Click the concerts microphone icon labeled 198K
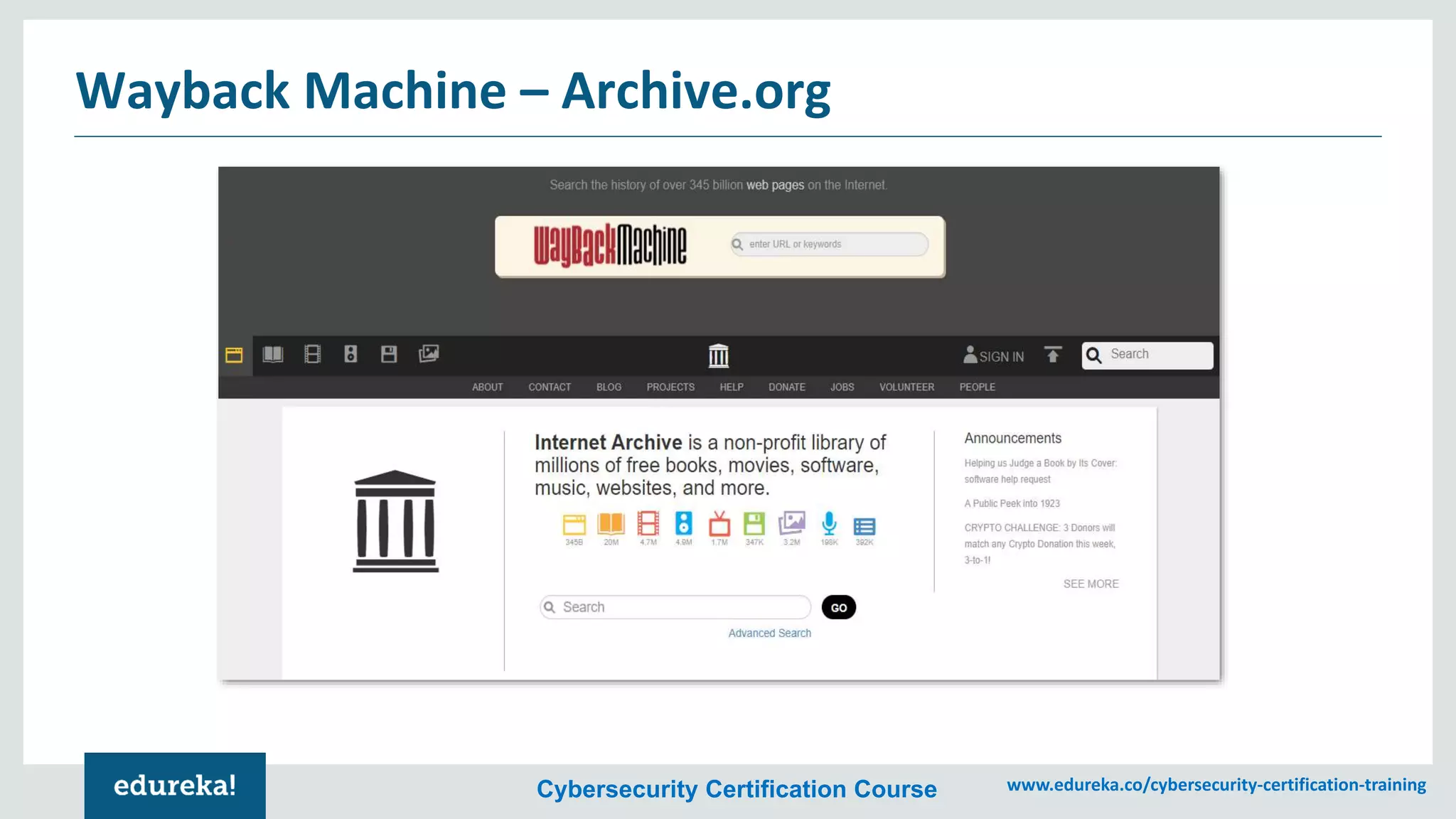1456x819 pixels. [829, 524]
